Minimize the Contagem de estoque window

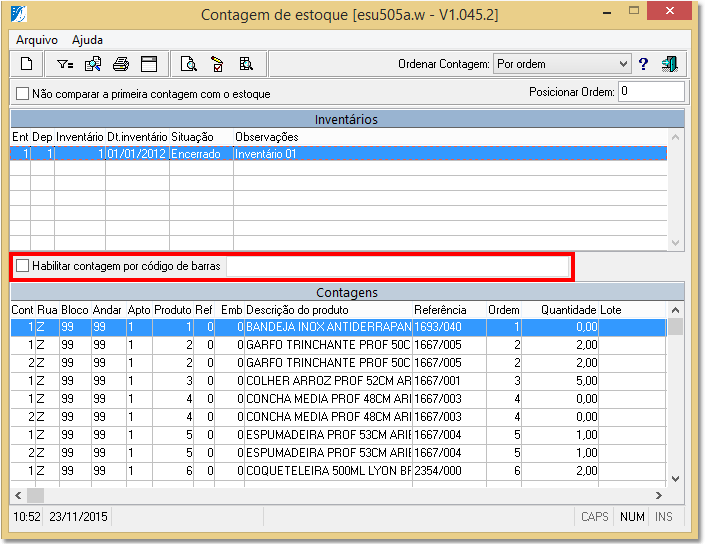pos(607,13)
